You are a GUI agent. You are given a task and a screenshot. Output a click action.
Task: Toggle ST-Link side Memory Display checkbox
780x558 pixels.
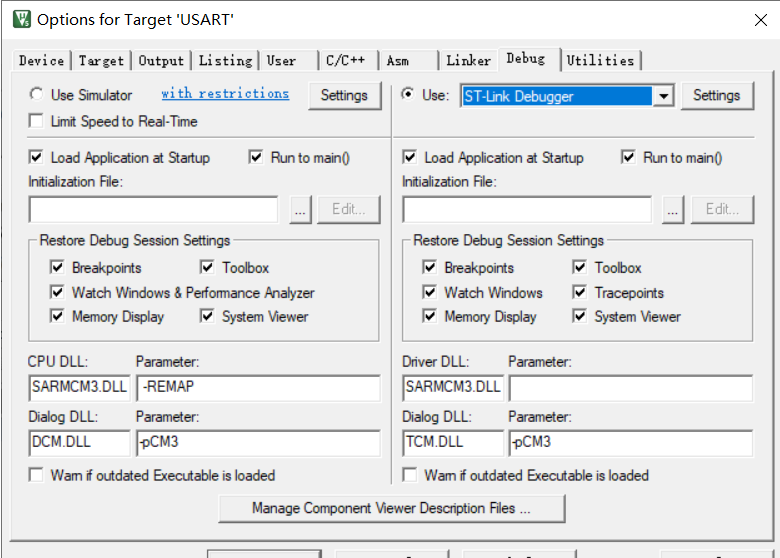(430, 316)
